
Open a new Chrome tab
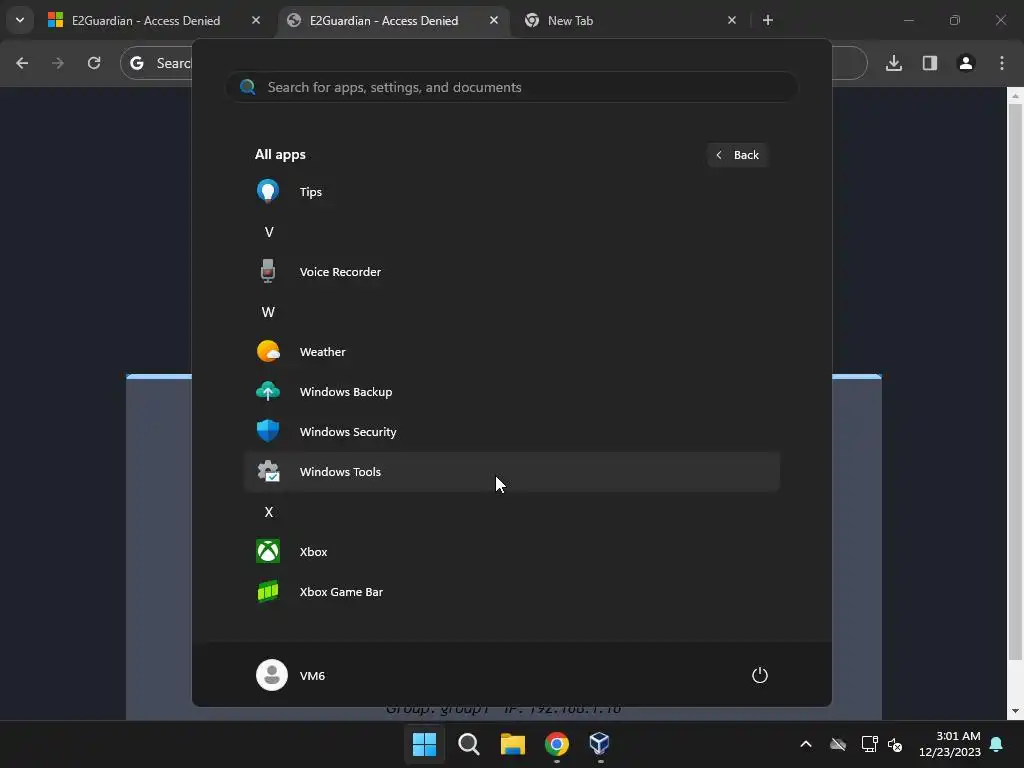coord(768,20)
